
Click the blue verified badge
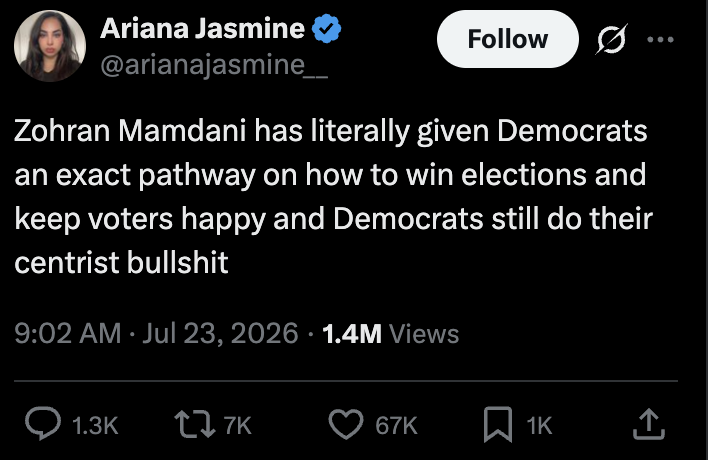(x=327, y=29)
